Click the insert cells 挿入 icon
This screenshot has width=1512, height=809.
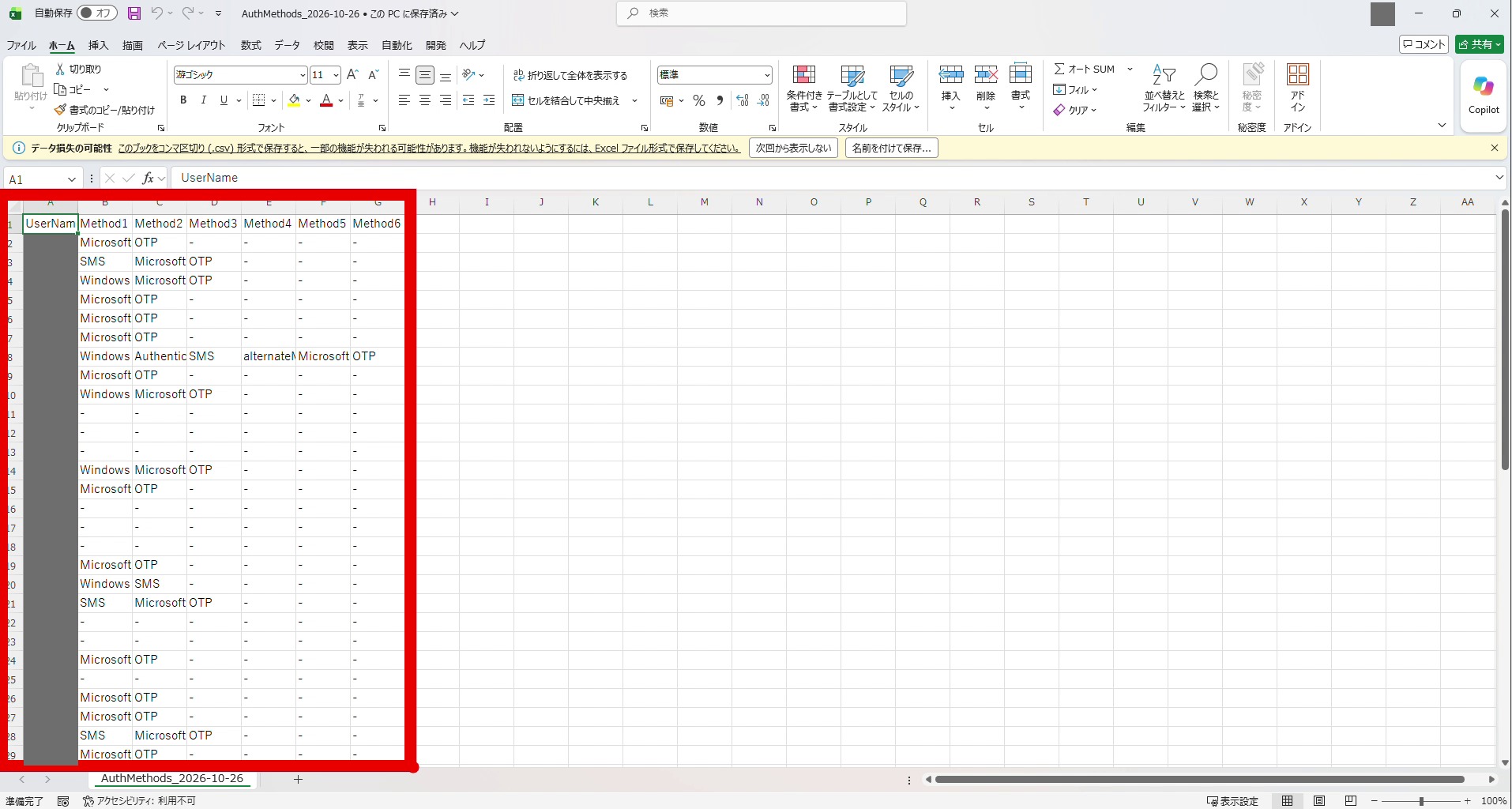tap(950, 76)
